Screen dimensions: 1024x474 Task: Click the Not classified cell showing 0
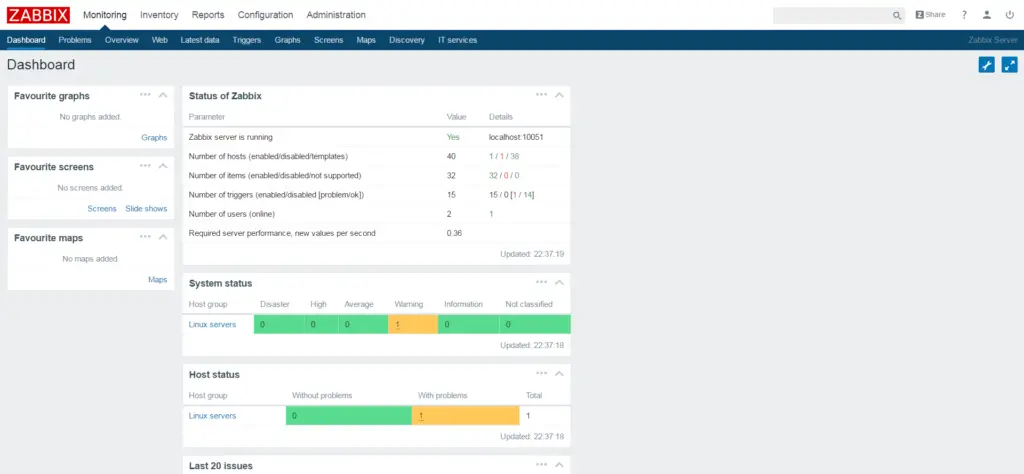click(535, 324)
